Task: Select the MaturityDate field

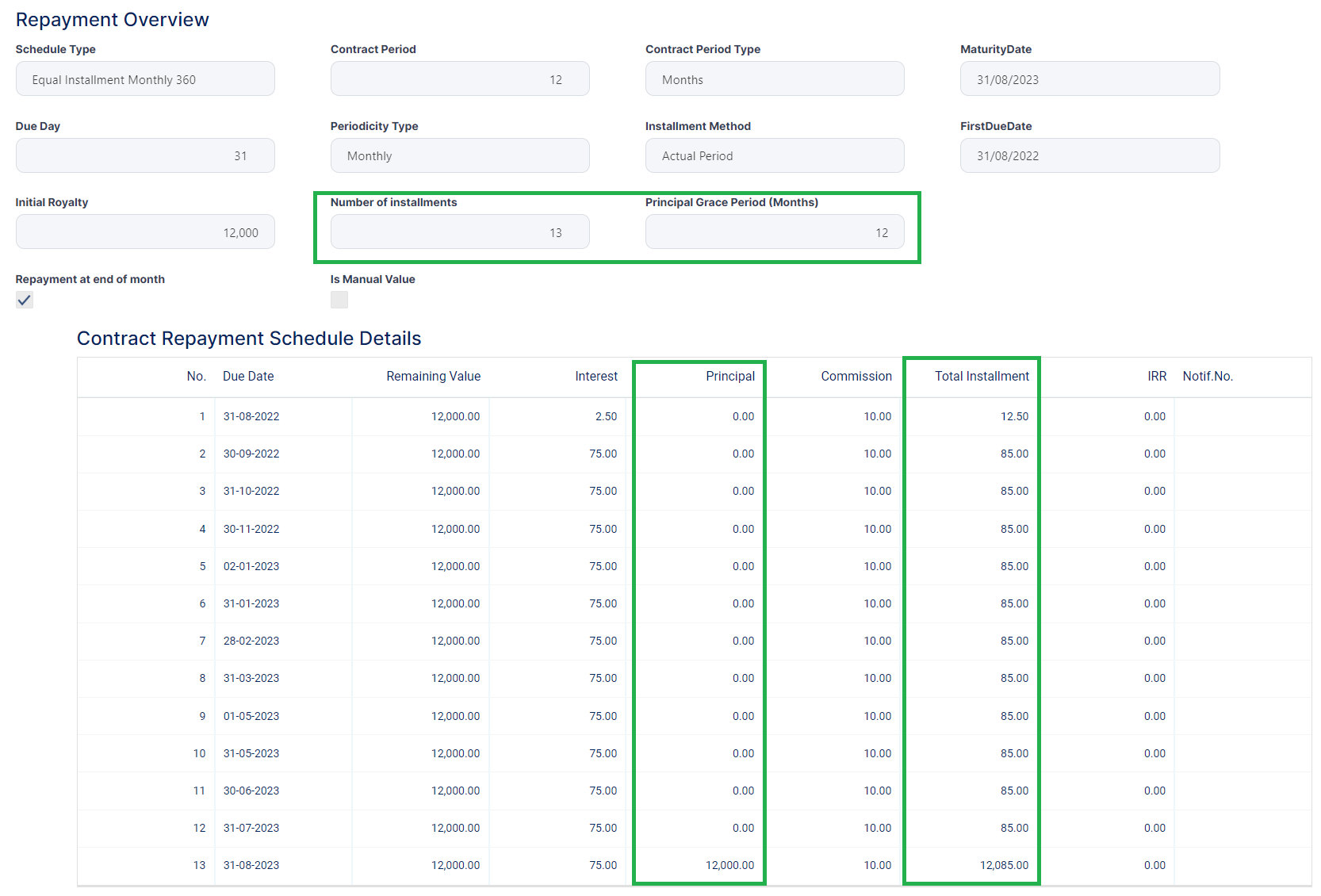Action: (1089, 79)
